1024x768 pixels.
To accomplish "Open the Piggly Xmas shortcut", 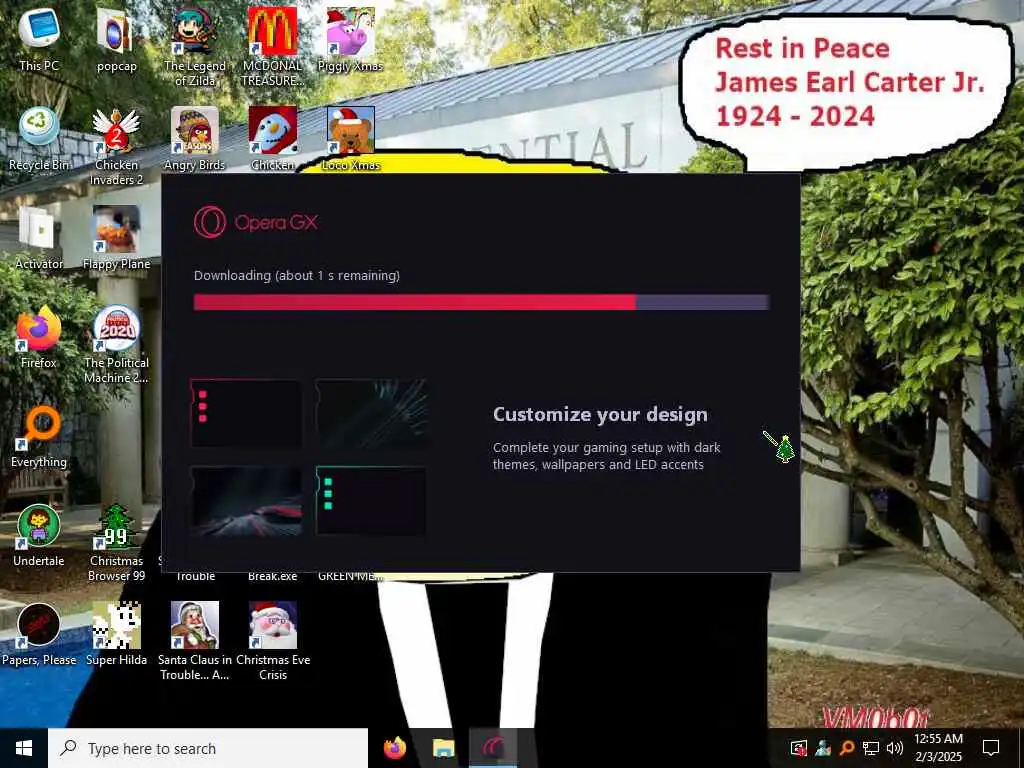I will pyautogui.click(x=350, y=38).
